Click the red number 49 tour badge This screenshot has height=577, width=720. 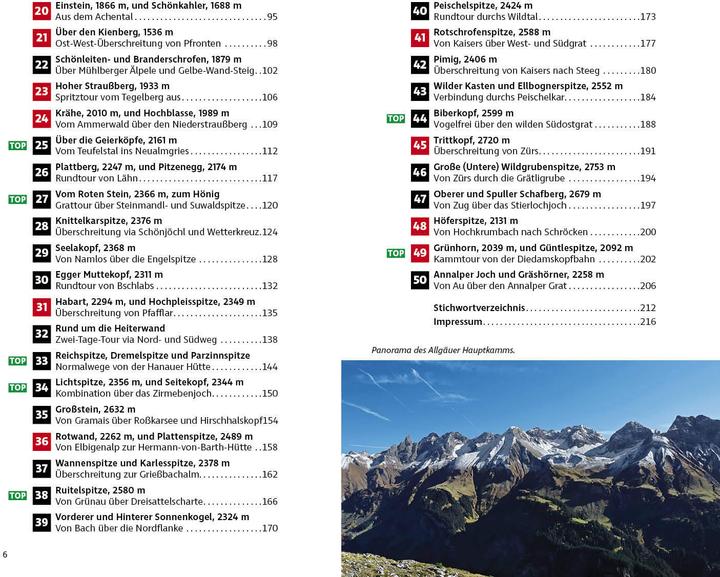(x=420, y=253)
